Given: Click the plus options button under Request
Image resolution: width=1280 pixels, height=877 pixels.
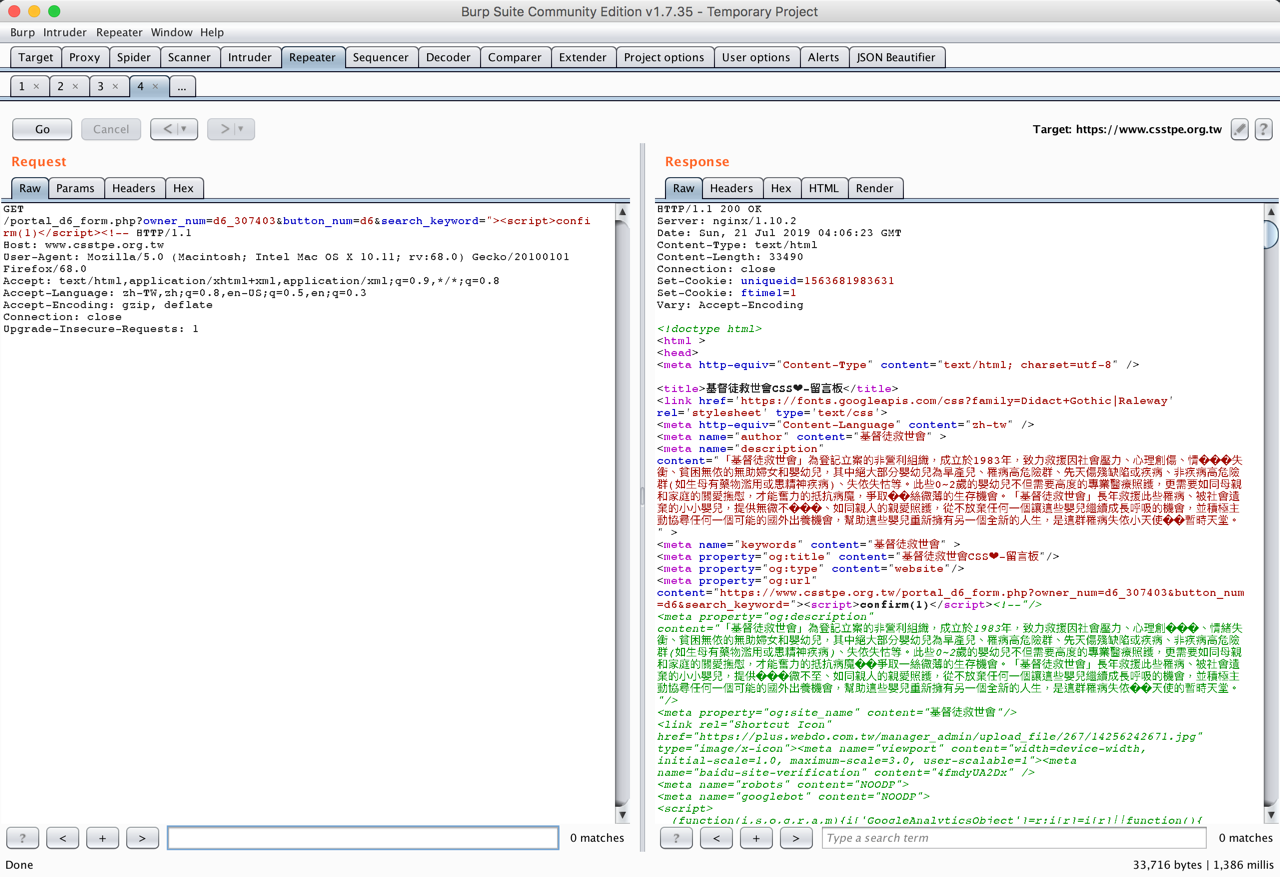Looking at the screenshot, I should pos(102,838).
